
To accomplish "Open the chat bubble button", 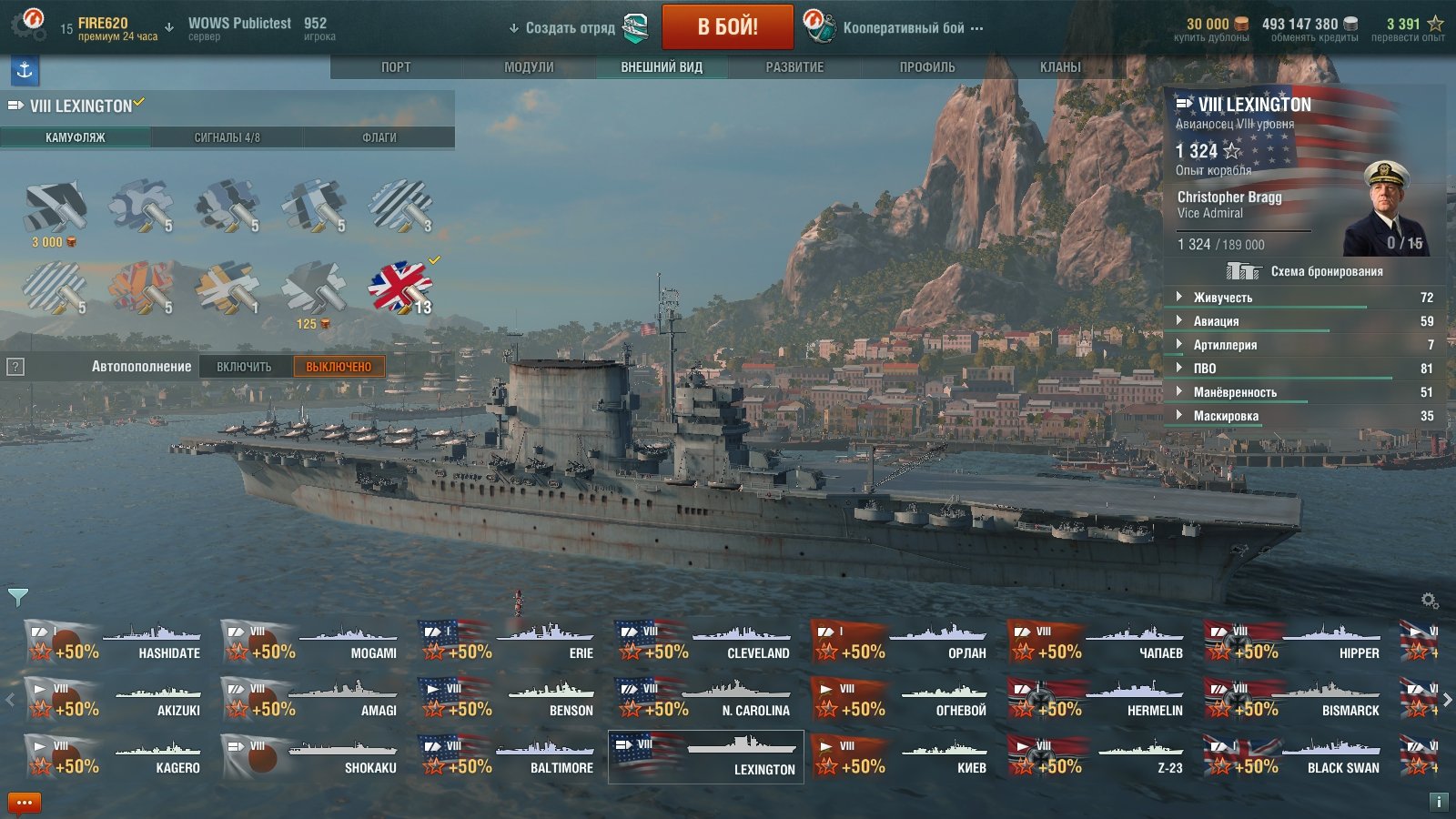I will pos(25,803).
